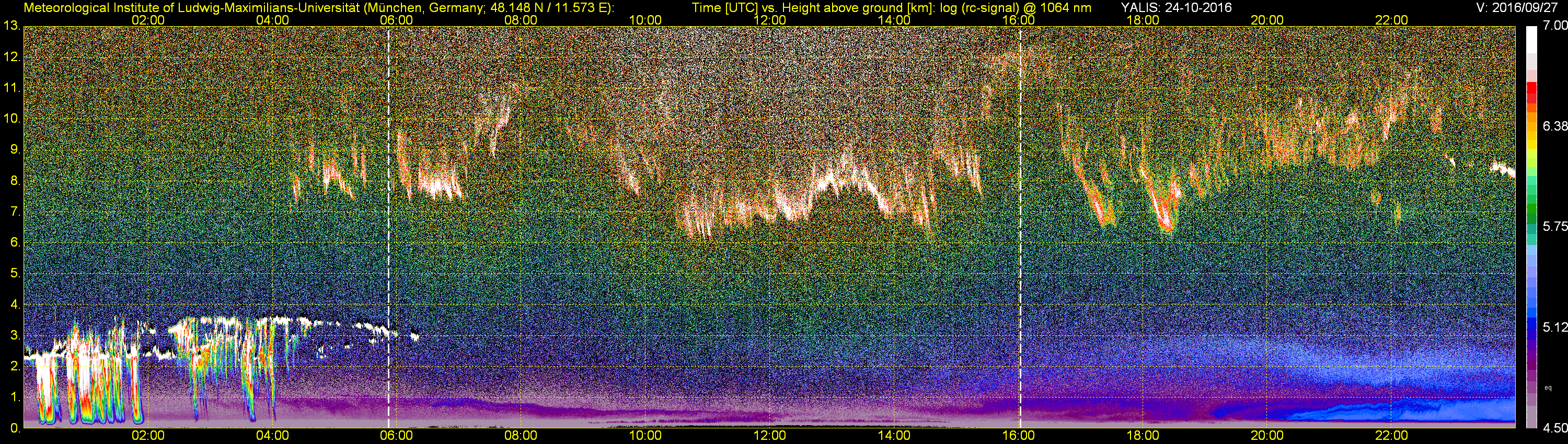
Task: Click the 3 km height axis label
Action: pyautogui.click(x=14, y=336)
